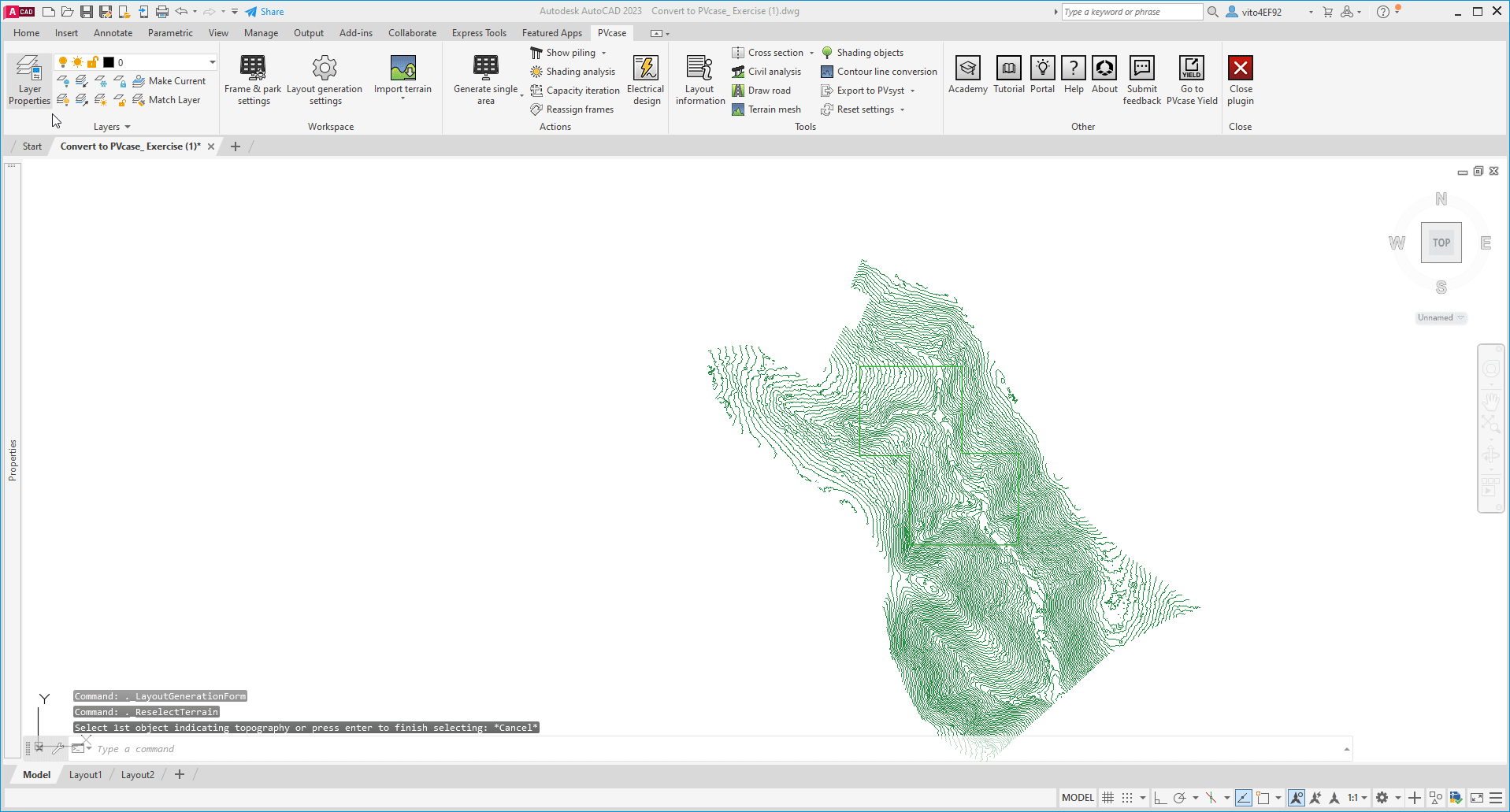Click the Undo arrow
The height and width of the screenshot is (812, 1510).
181,12
